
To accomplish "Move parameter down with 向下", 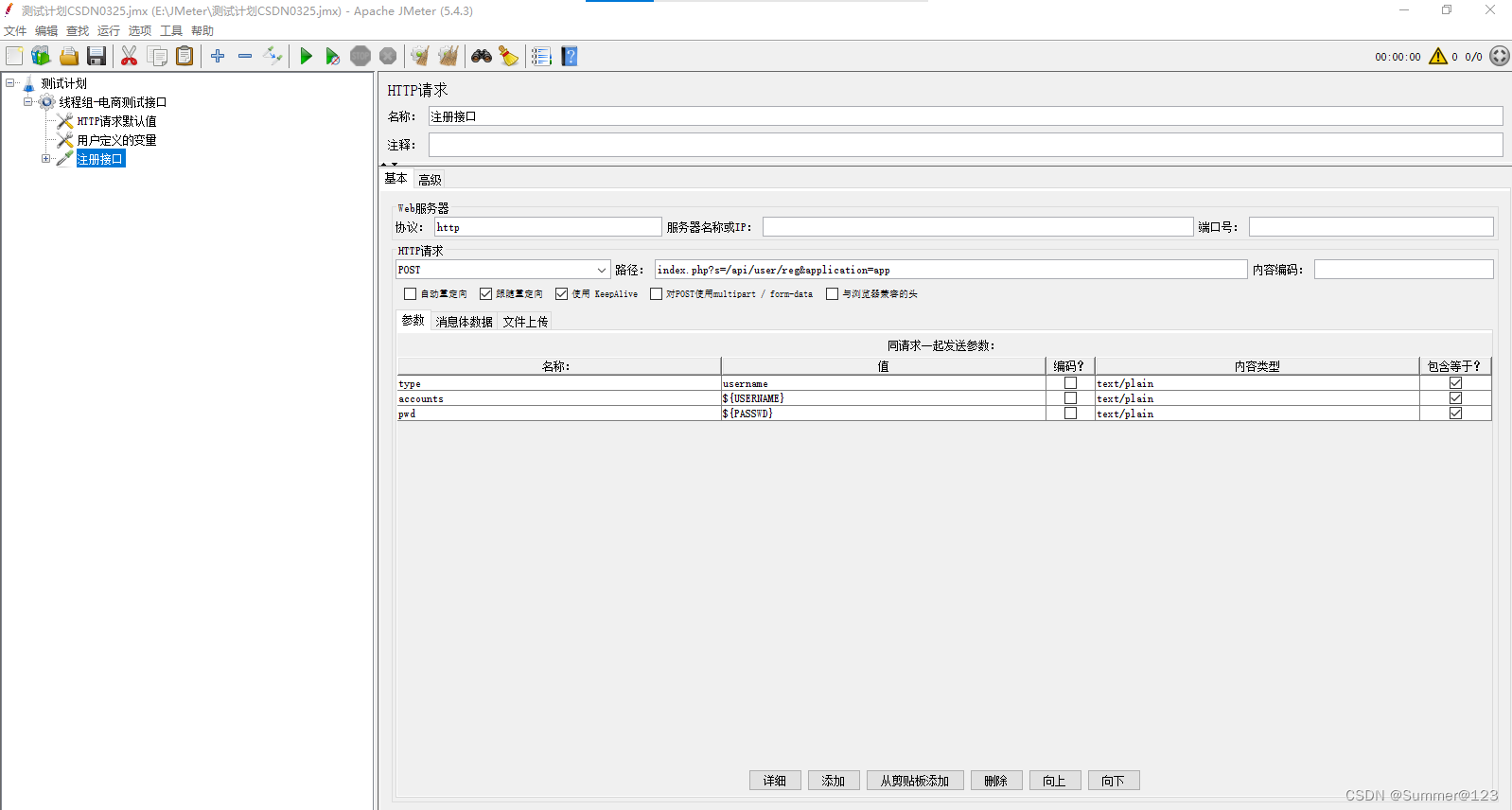I will pos(1114,781).
